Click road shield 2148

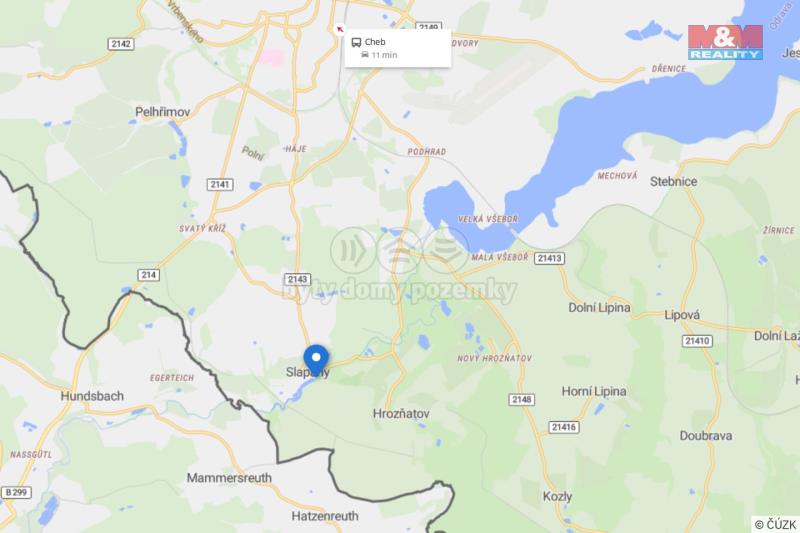pos(521,399)
